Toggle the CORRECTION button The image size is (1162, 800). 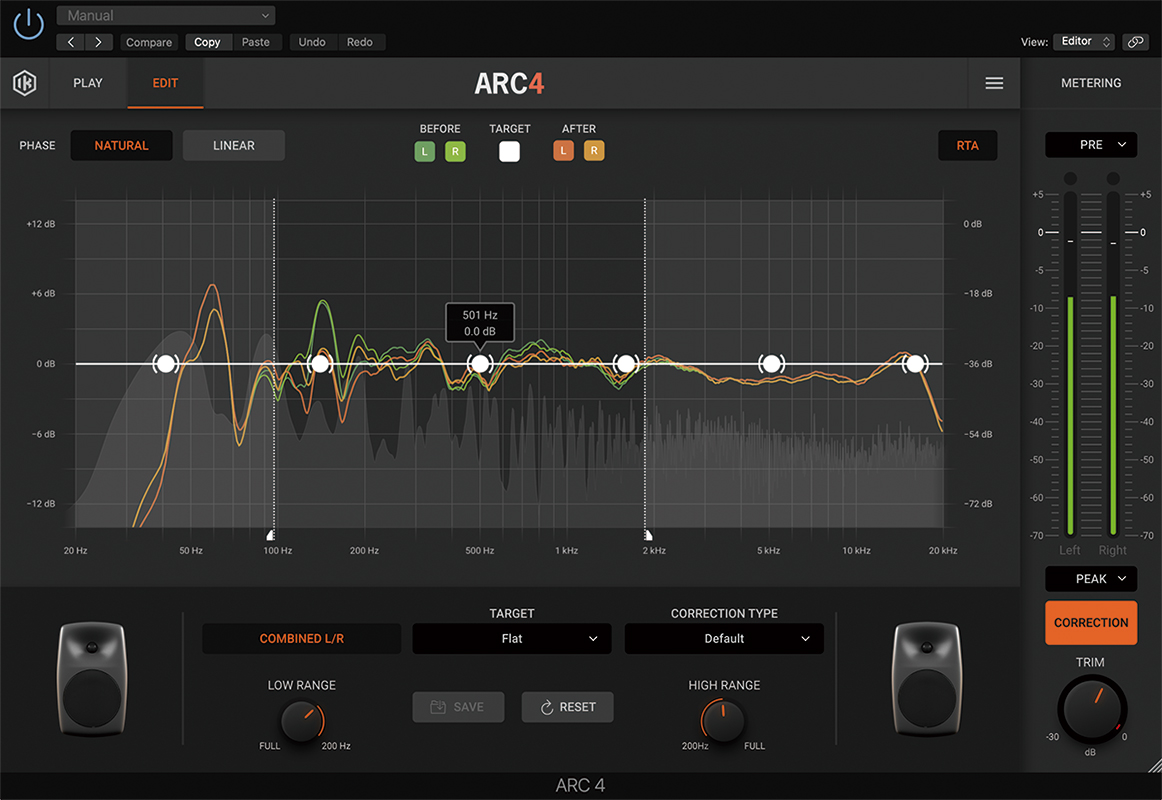point(1091,623)
